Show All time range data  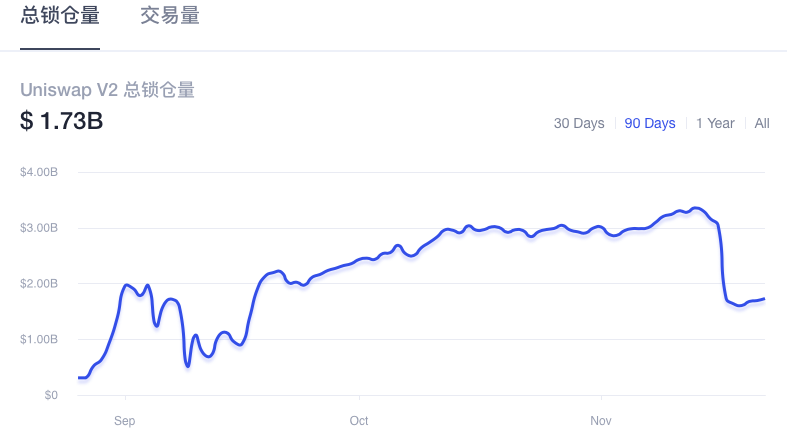[761, 123]
